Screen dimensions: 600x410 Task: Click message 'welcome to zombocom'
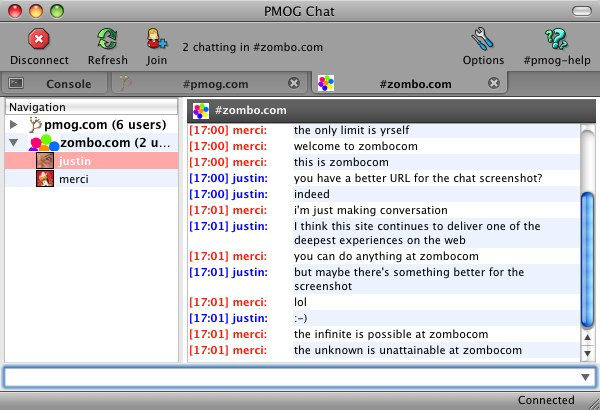pos(355,146)
